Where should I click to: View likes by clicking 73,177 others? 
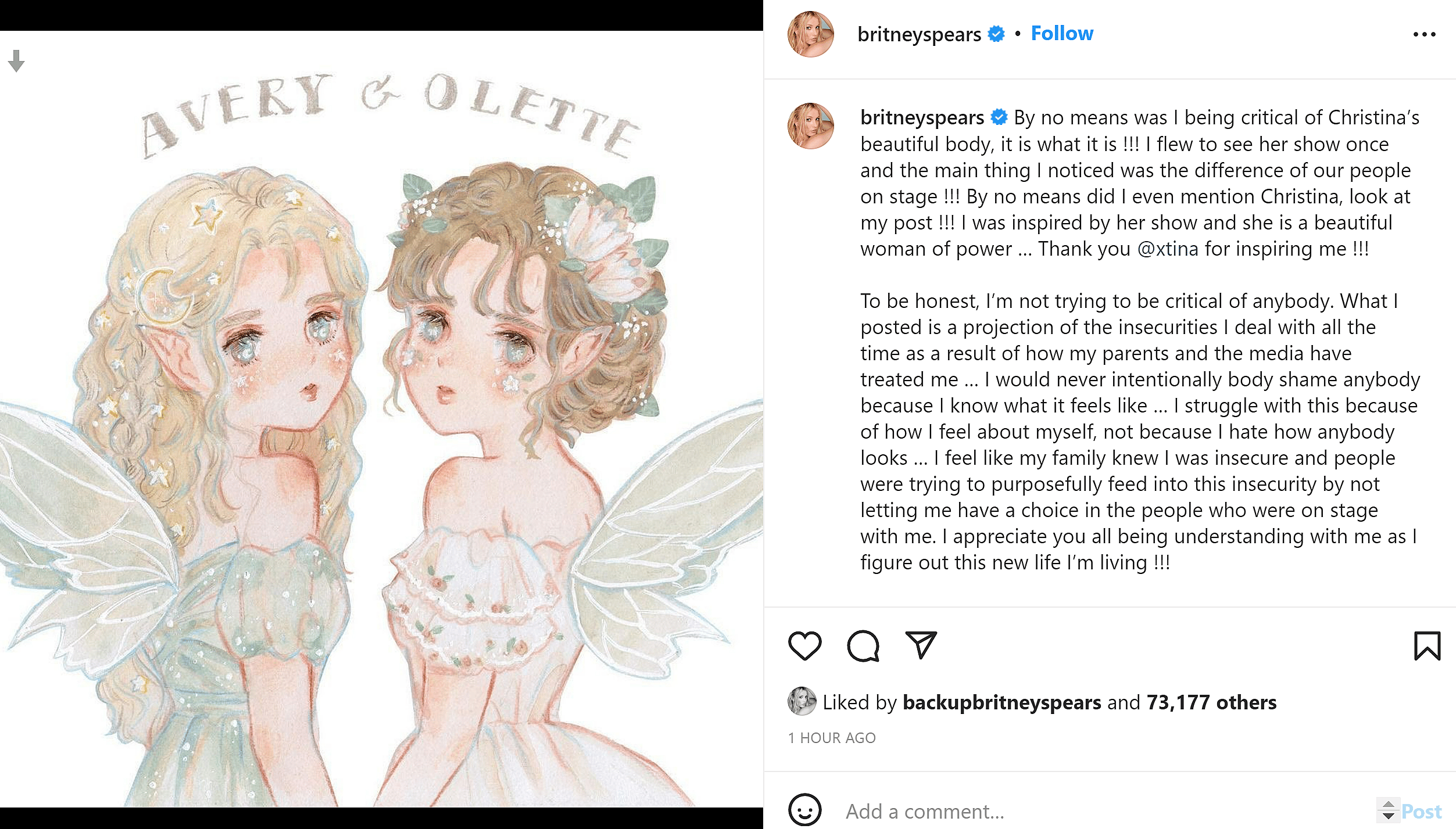click(x=1211, y=702)
